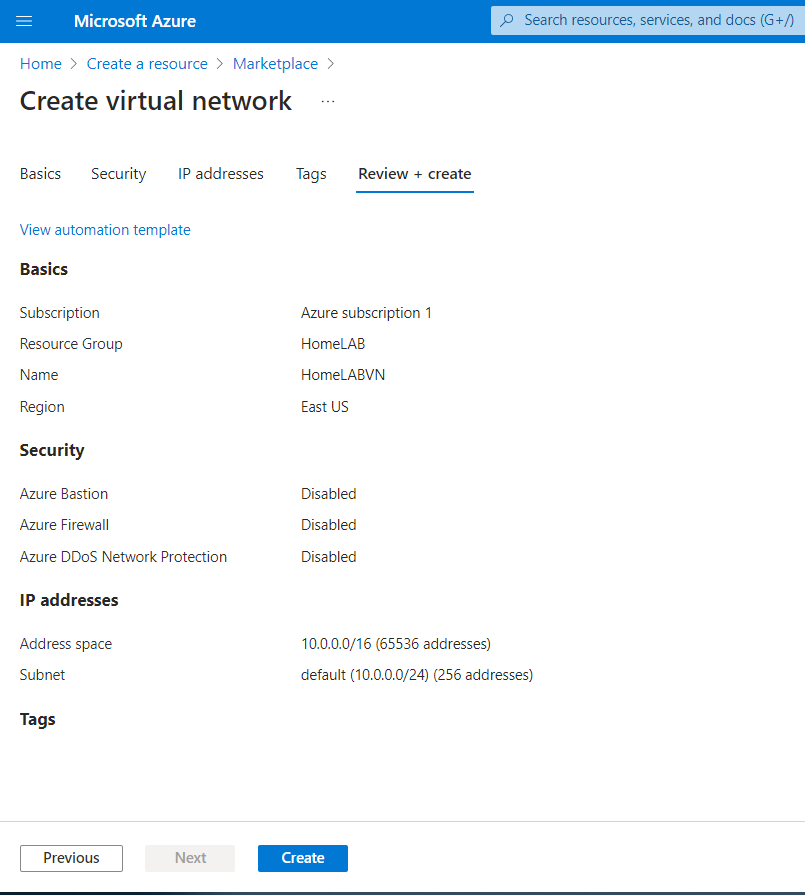Click the Azure Bastion 'Disabled' value
Screen dimensions: 805x895
click(x=328, y=494)
